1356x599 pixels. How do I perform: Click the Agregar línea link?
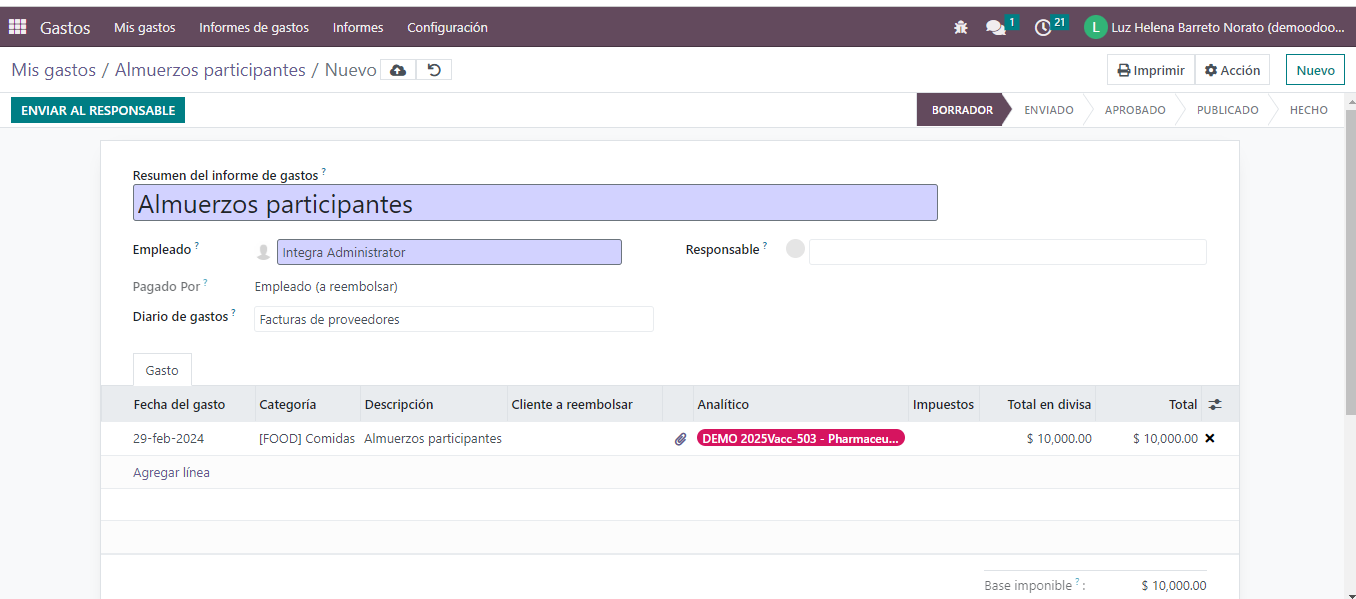pyautogui.click(x=171, y=473)
